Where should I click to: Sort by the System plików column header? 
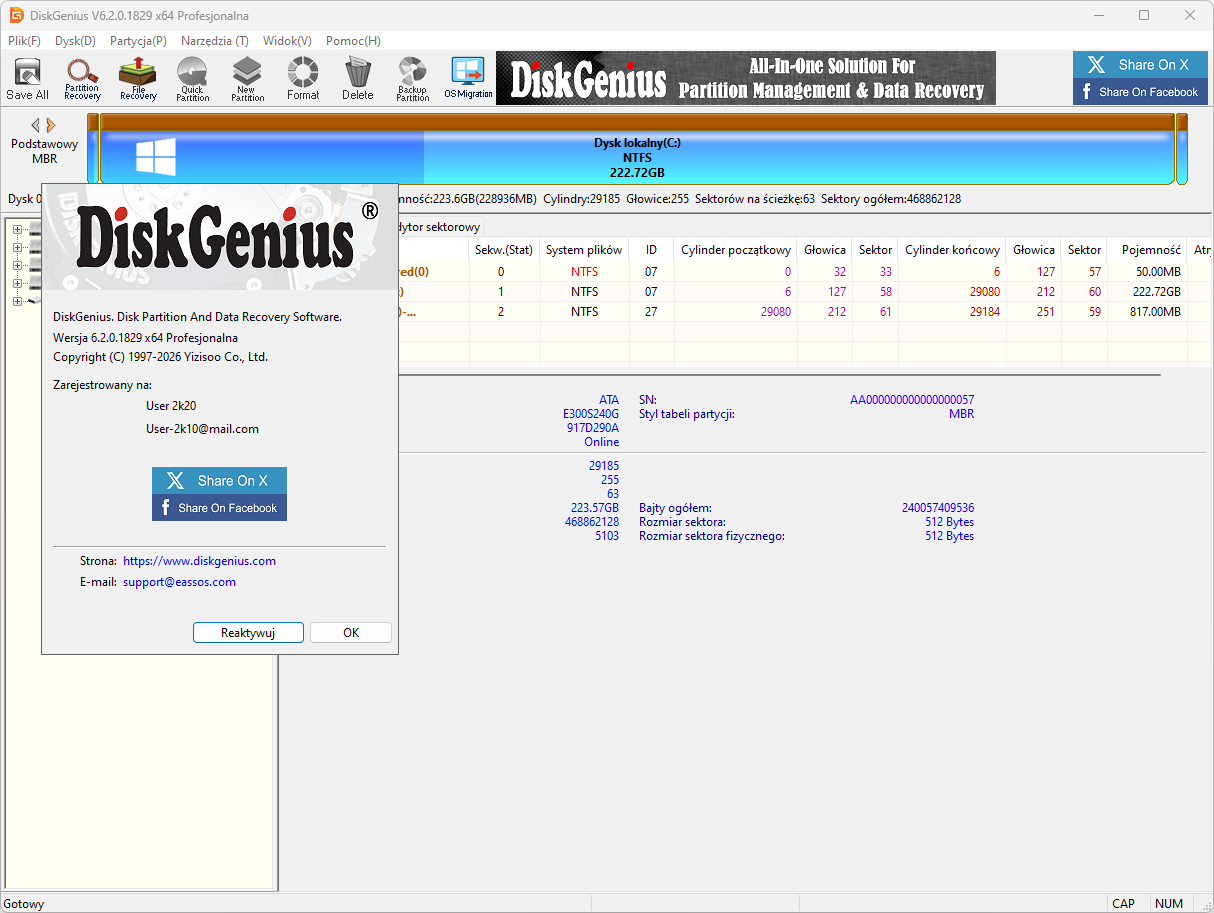584,250
